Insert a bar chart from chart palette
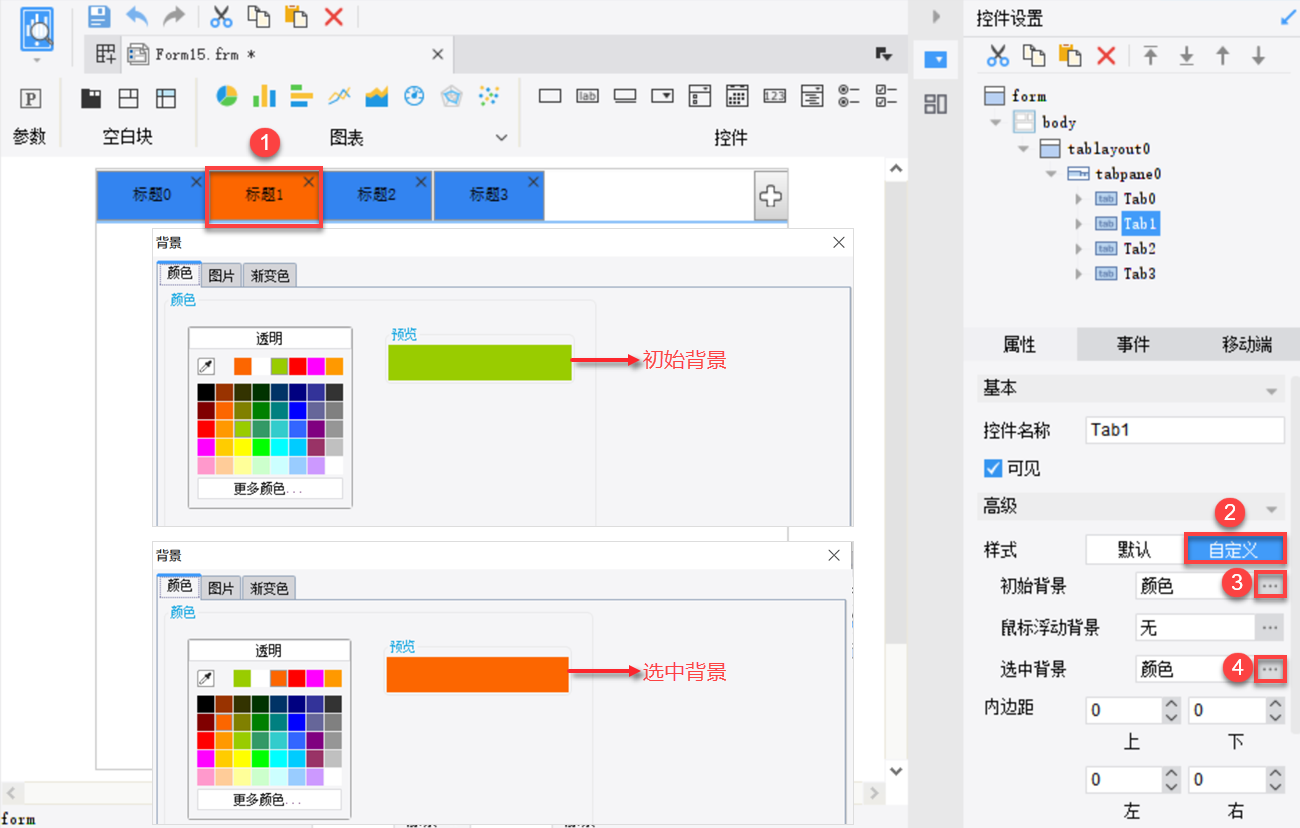 (x=264, y=96)
